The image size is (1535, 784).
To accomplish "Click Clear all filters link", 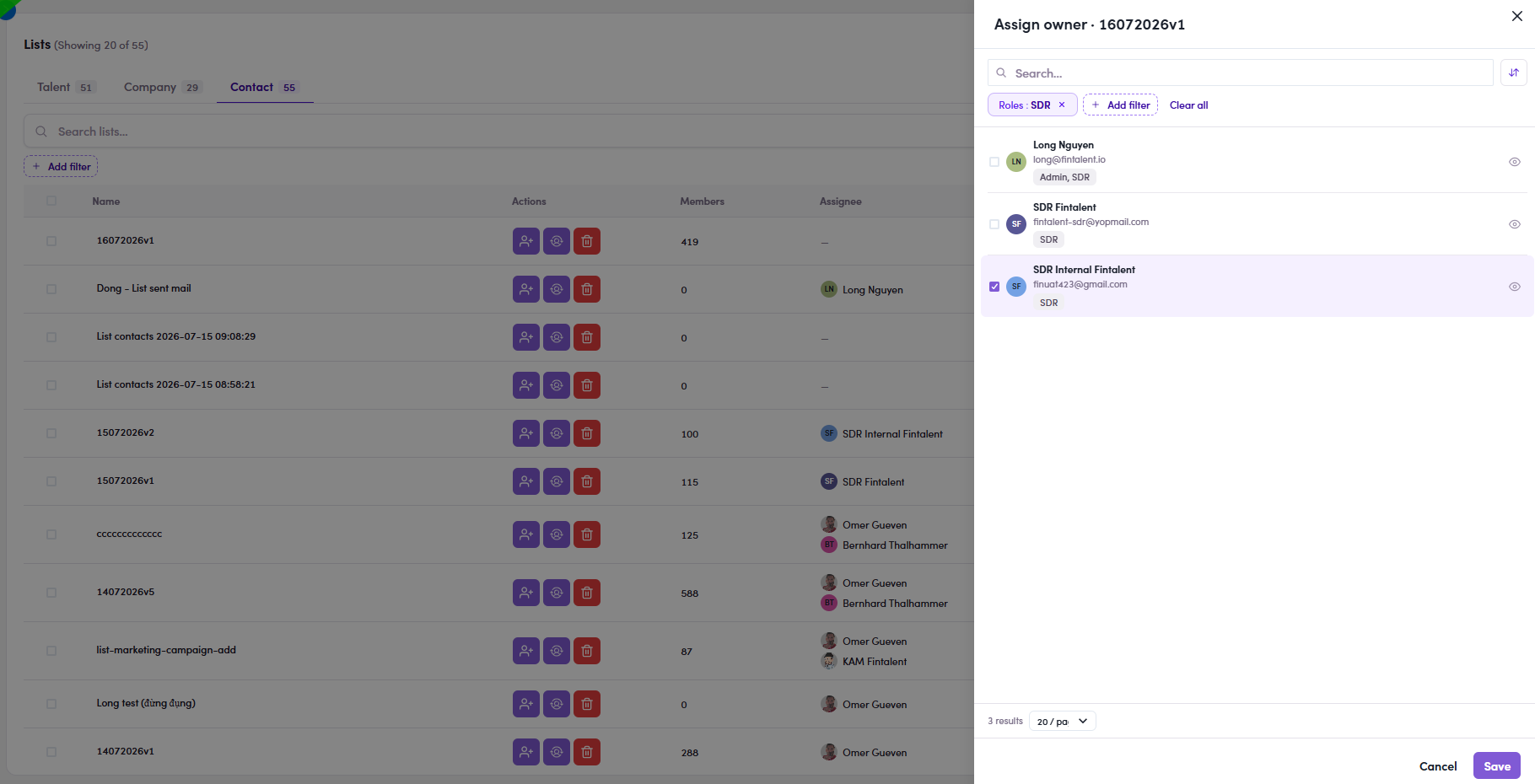I will [x=1188, y=105].
